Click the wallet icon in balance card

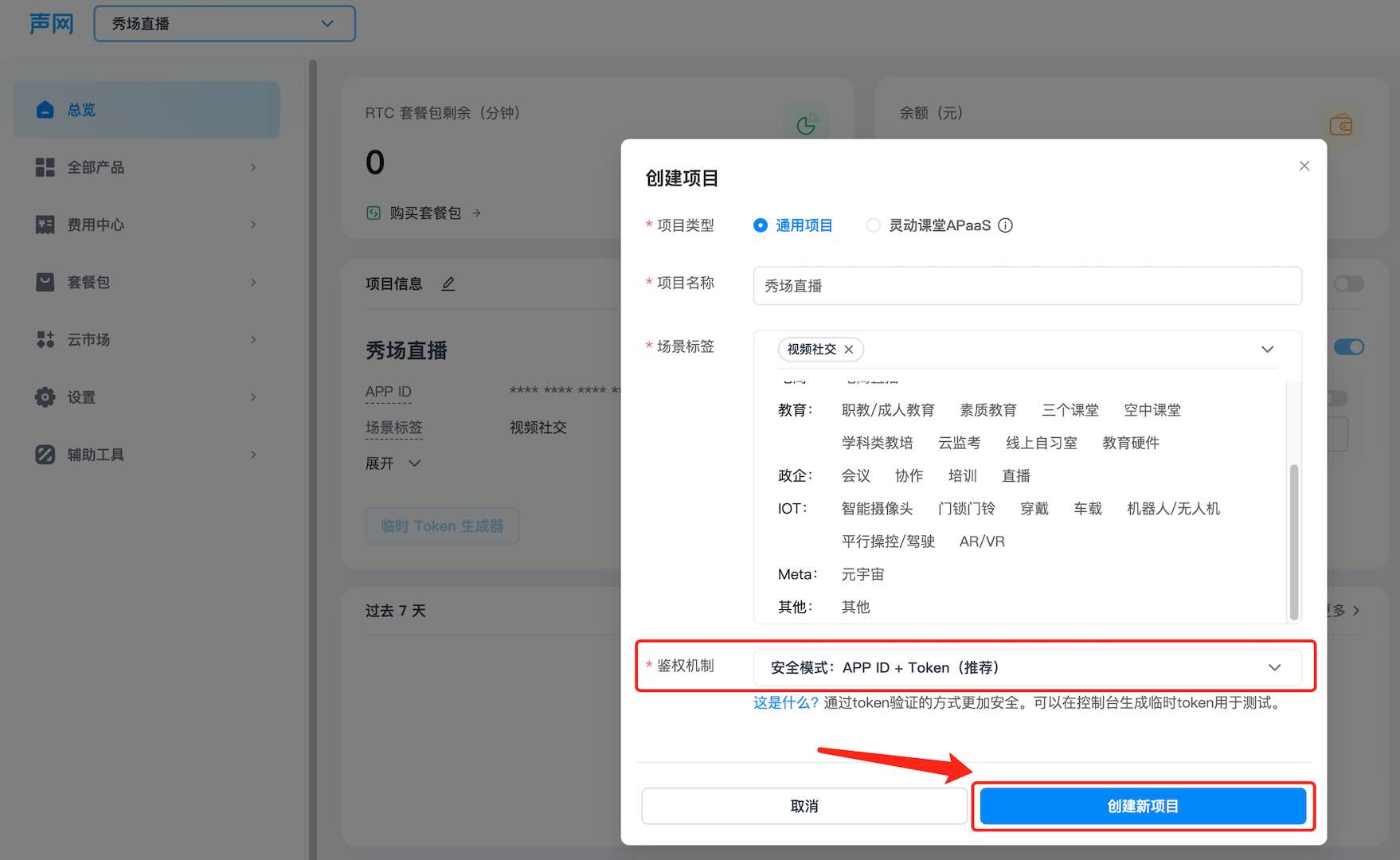coord(1340,125)
